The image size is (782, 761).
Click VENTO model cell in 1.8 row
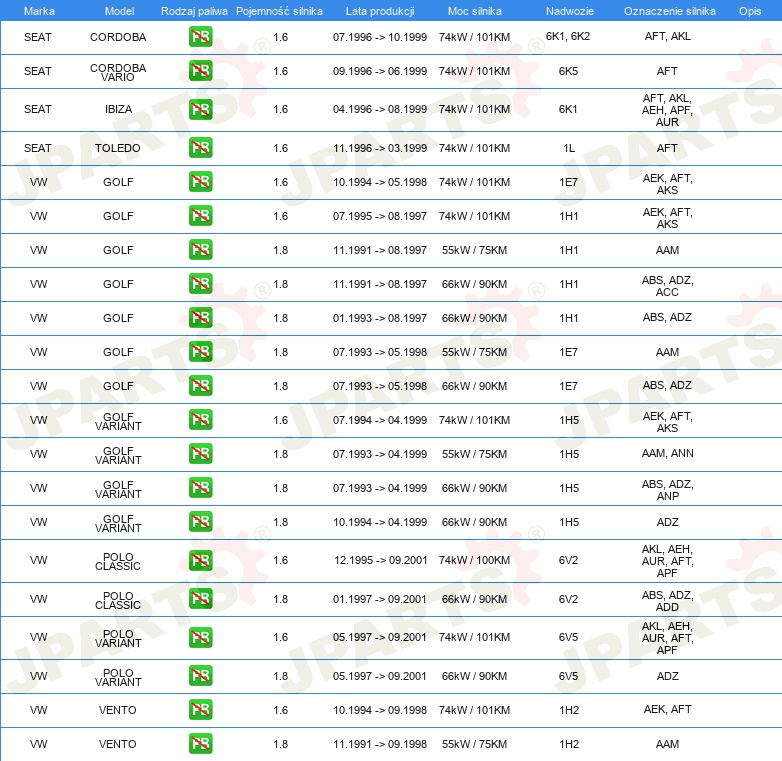click(118, 744)
